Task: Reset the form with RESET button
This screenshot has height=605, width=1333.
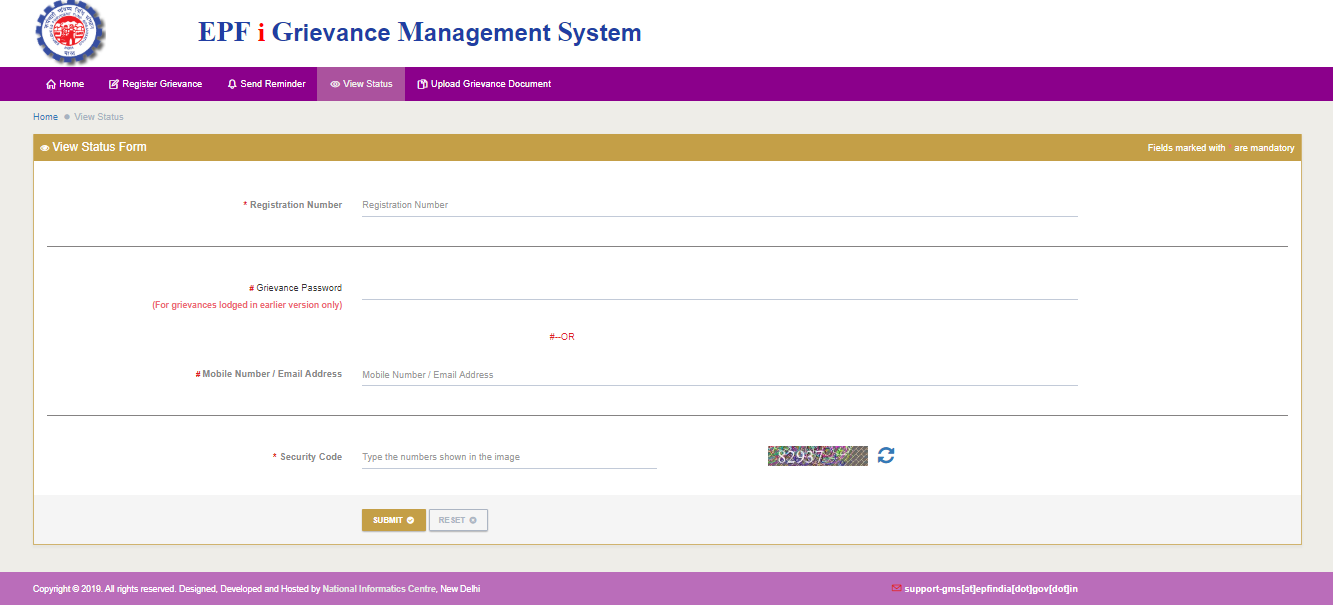Action: pyautogui.click(x=458, y=520)
